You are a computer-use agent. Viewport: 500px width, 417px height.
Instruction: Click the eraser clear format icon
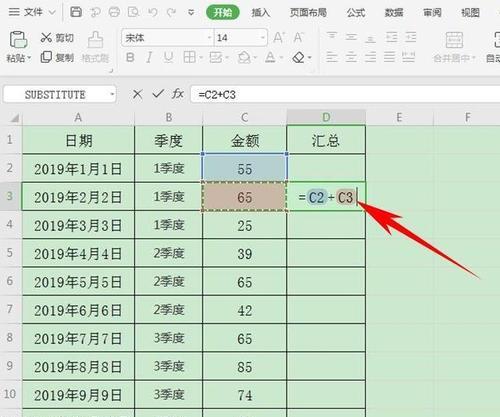coord(299,58)
